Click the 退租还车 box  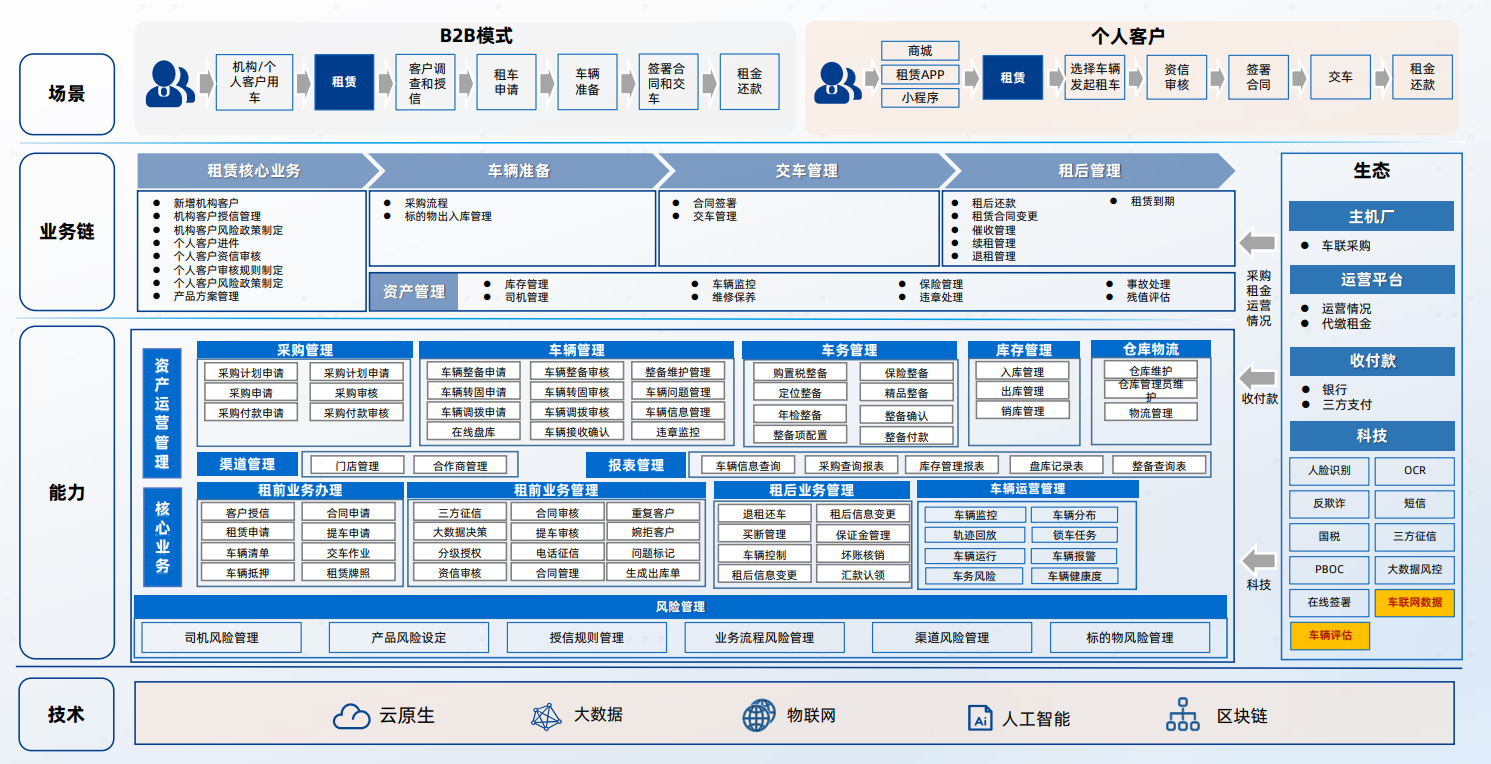[764, 513]
